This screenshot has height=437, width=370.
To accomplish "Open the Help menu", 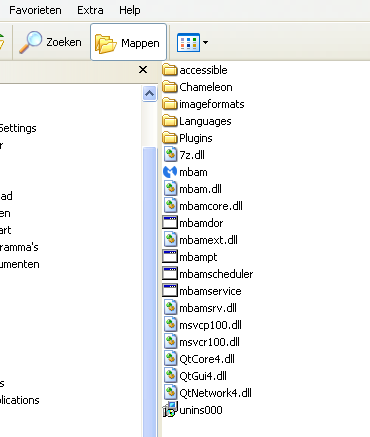I will tap(130, 10).
